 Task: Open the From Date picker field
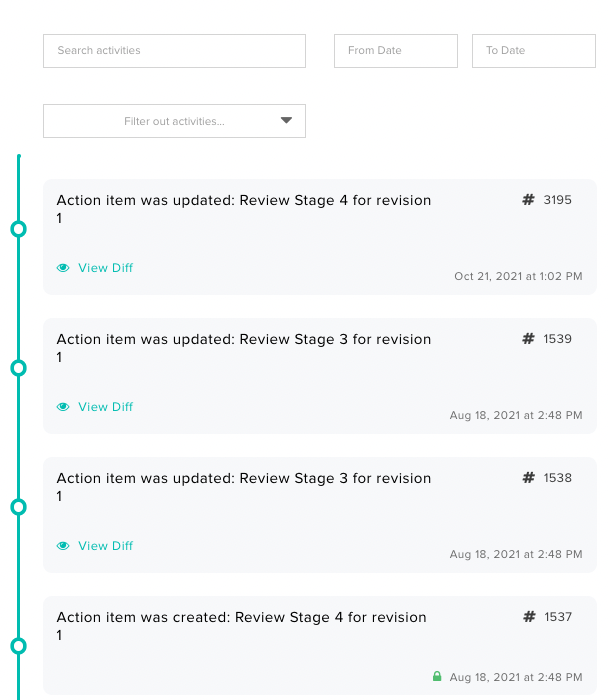pyautogui.click(x=395, y=51)
